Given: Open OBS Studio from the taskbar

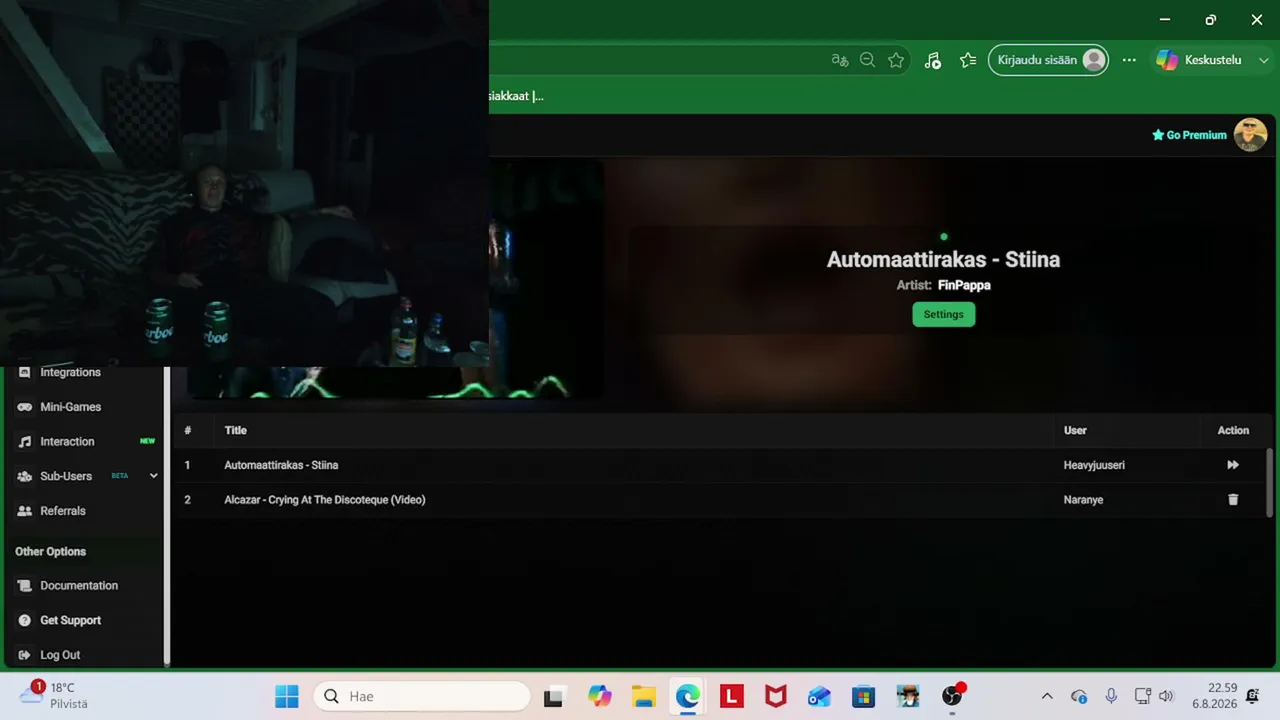Looking at the screenshot, I should point(953,696).
